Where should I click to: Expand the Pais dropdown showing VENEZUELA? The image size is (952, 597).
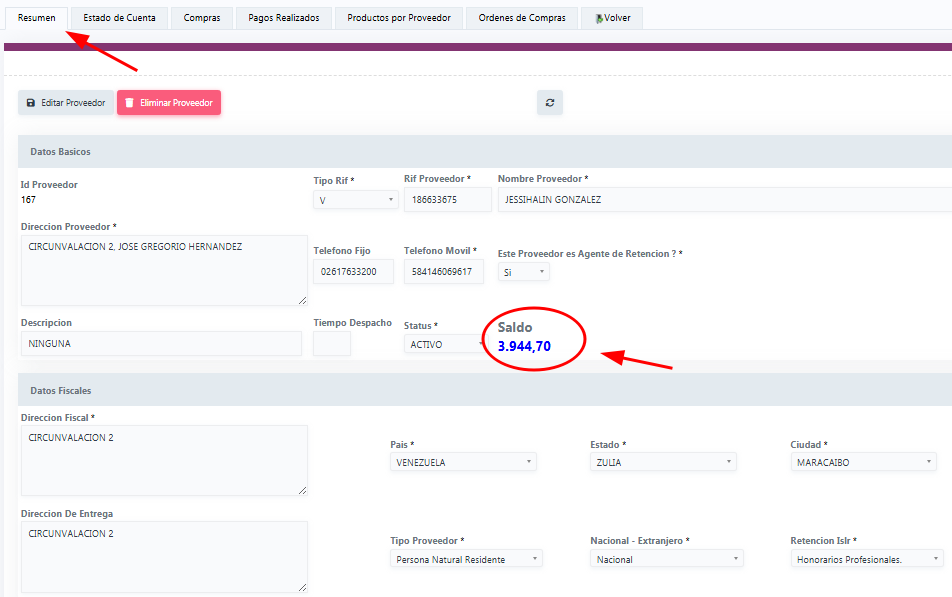tap(463, 462)
